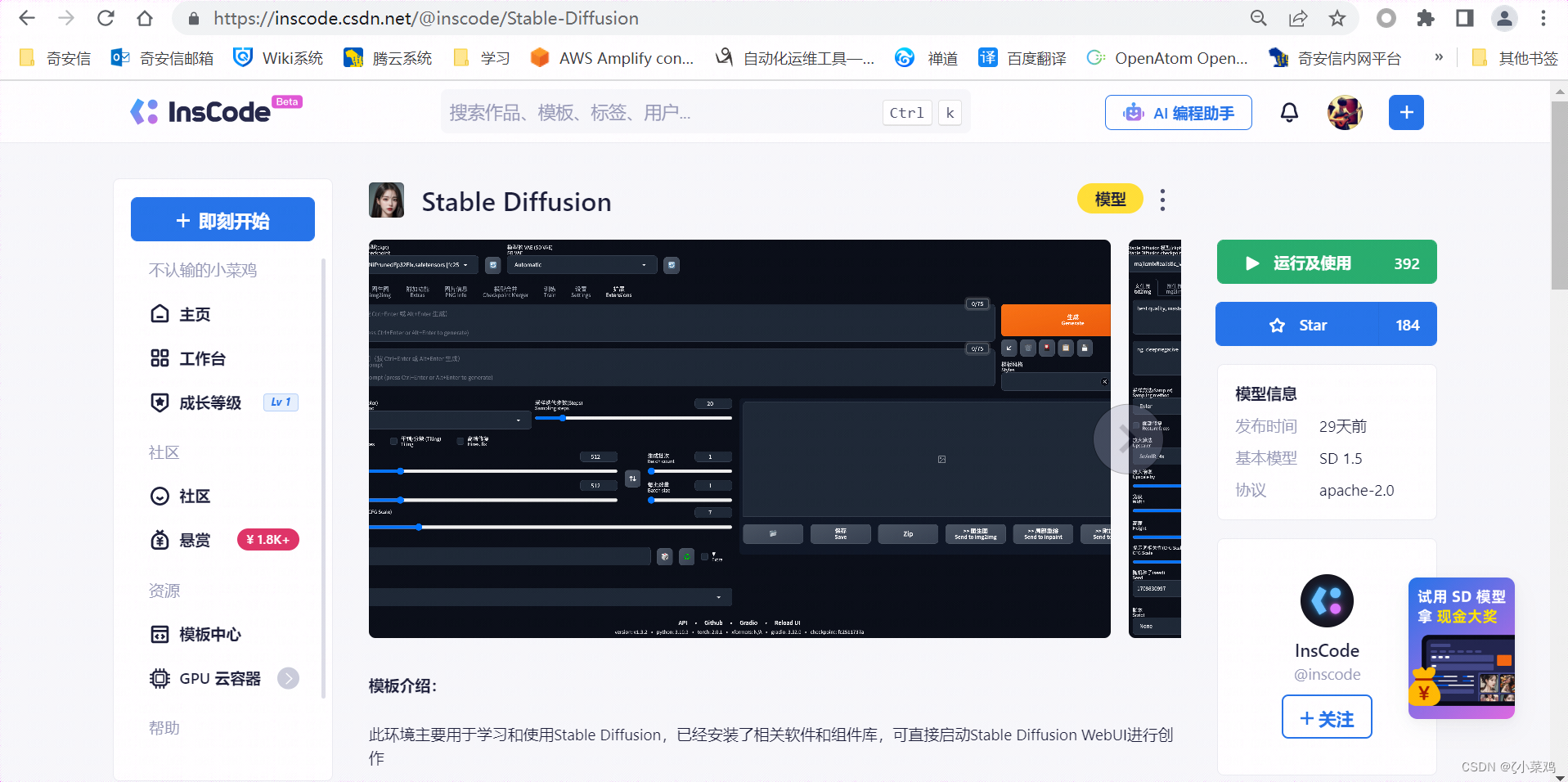
Task: Click the InsCode author profile logo
Action: tap(1327, 600)
